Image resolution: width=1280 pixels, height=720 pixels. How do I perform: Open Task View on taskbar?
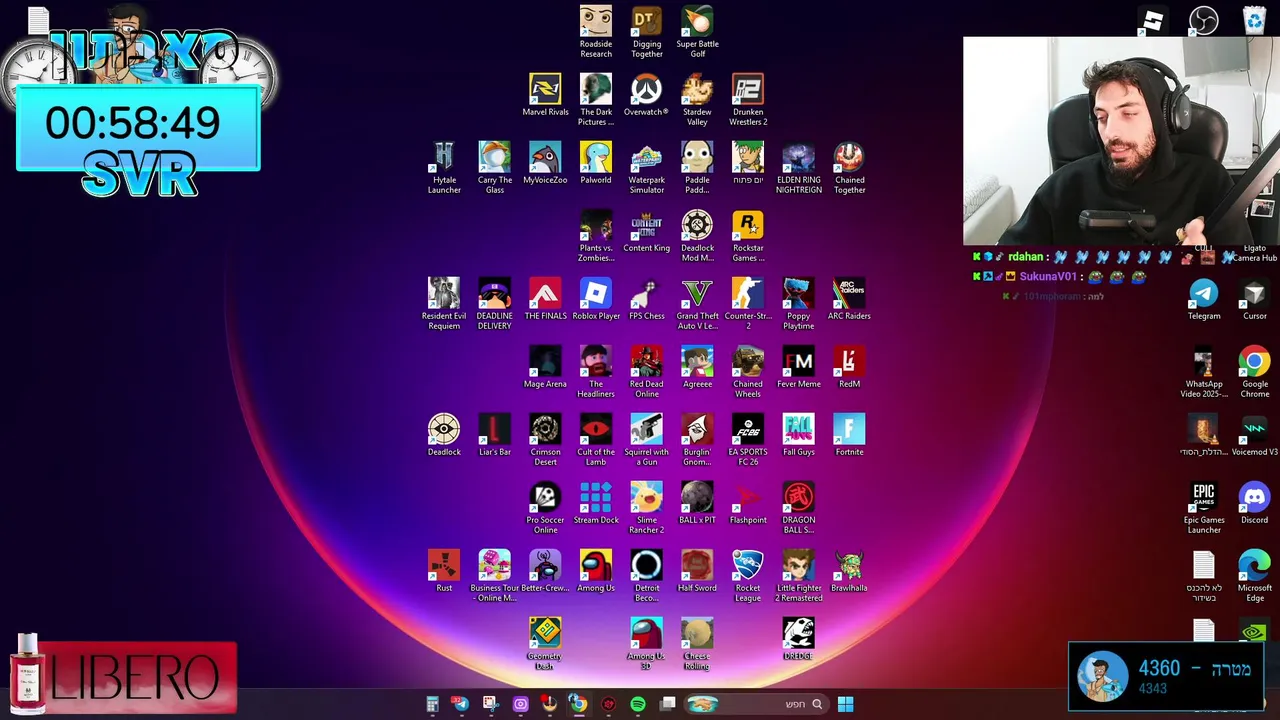click(x=668, y=704)
